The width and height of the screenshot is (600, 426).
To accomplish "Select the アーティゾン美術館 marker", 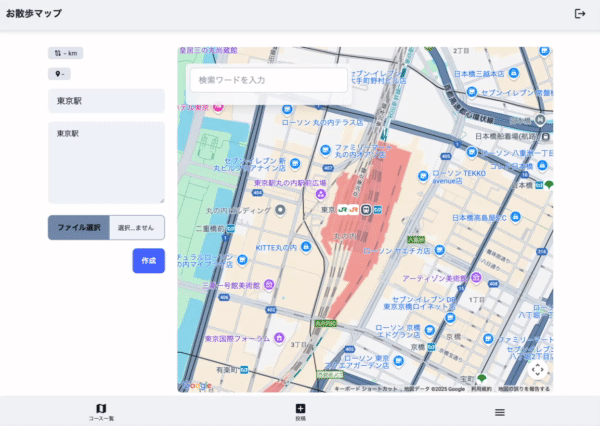I will [476, 276].
